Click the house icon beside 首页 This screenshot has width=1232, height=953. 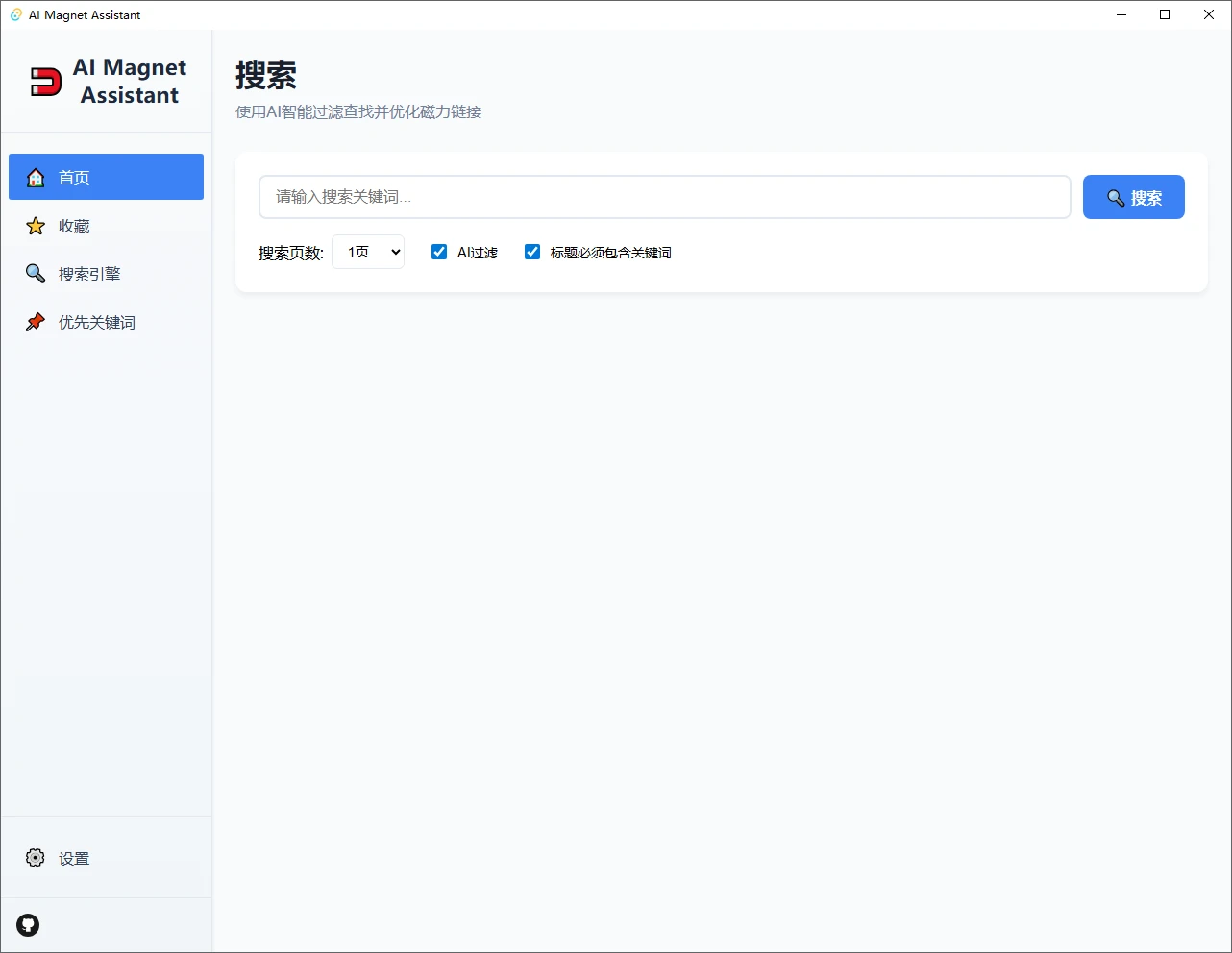click(36, 178)
